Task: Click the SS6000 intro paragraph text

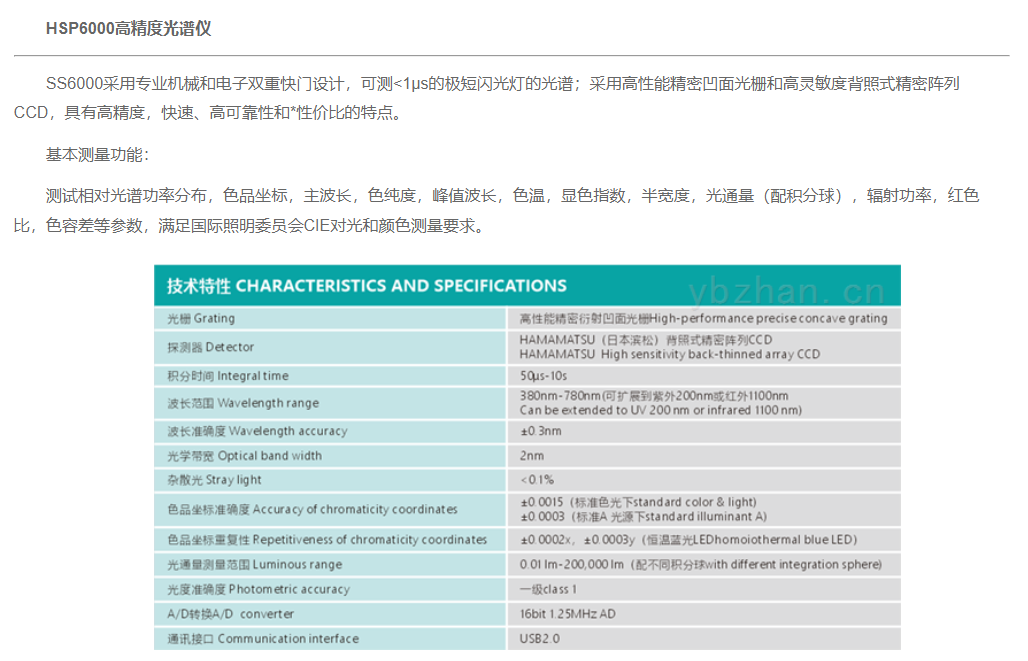Action: click(x=500, y=98)
